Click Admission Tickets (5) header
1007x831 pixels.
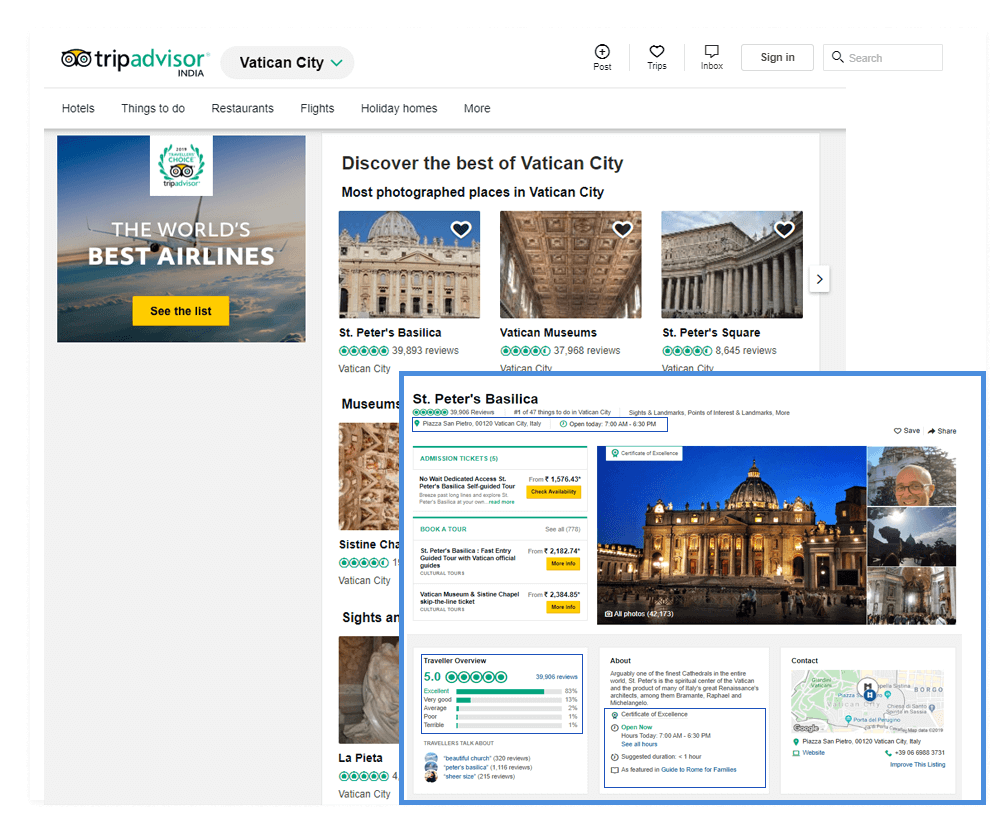[x=459, y=459]
